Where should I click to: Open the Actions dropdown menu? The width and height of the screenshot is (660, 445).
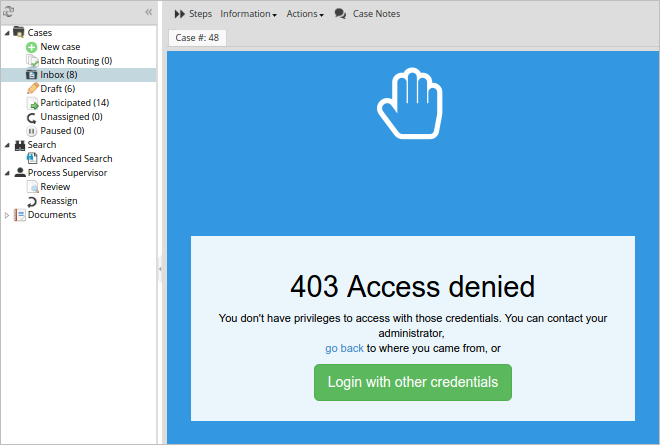point(304,14)
